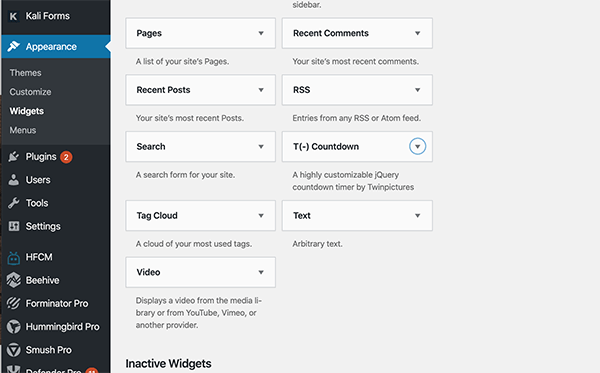Click "Arbitrary text." description
This screenshot has height=373, width=600.
click(317, 244)
